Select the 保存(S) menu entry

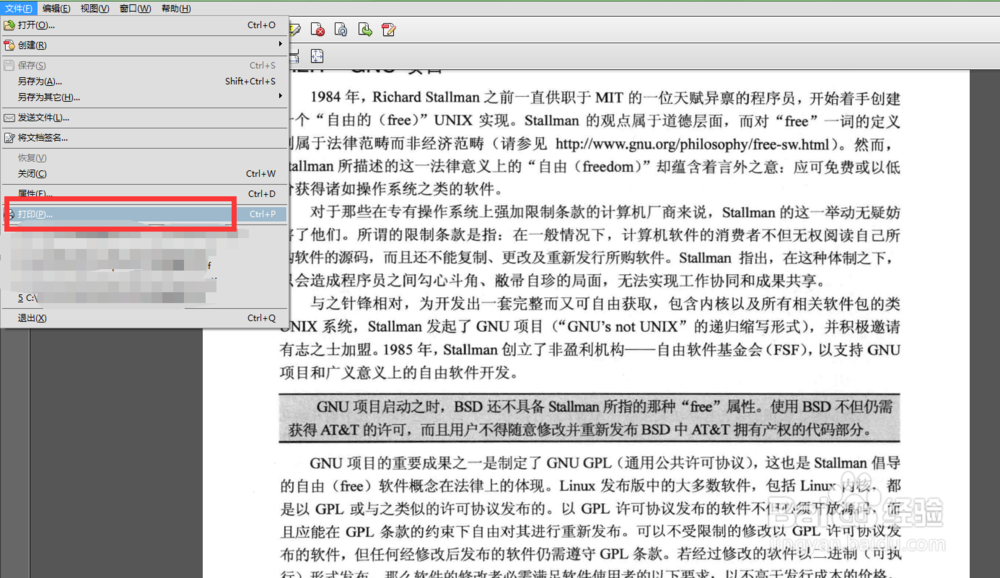144,65
